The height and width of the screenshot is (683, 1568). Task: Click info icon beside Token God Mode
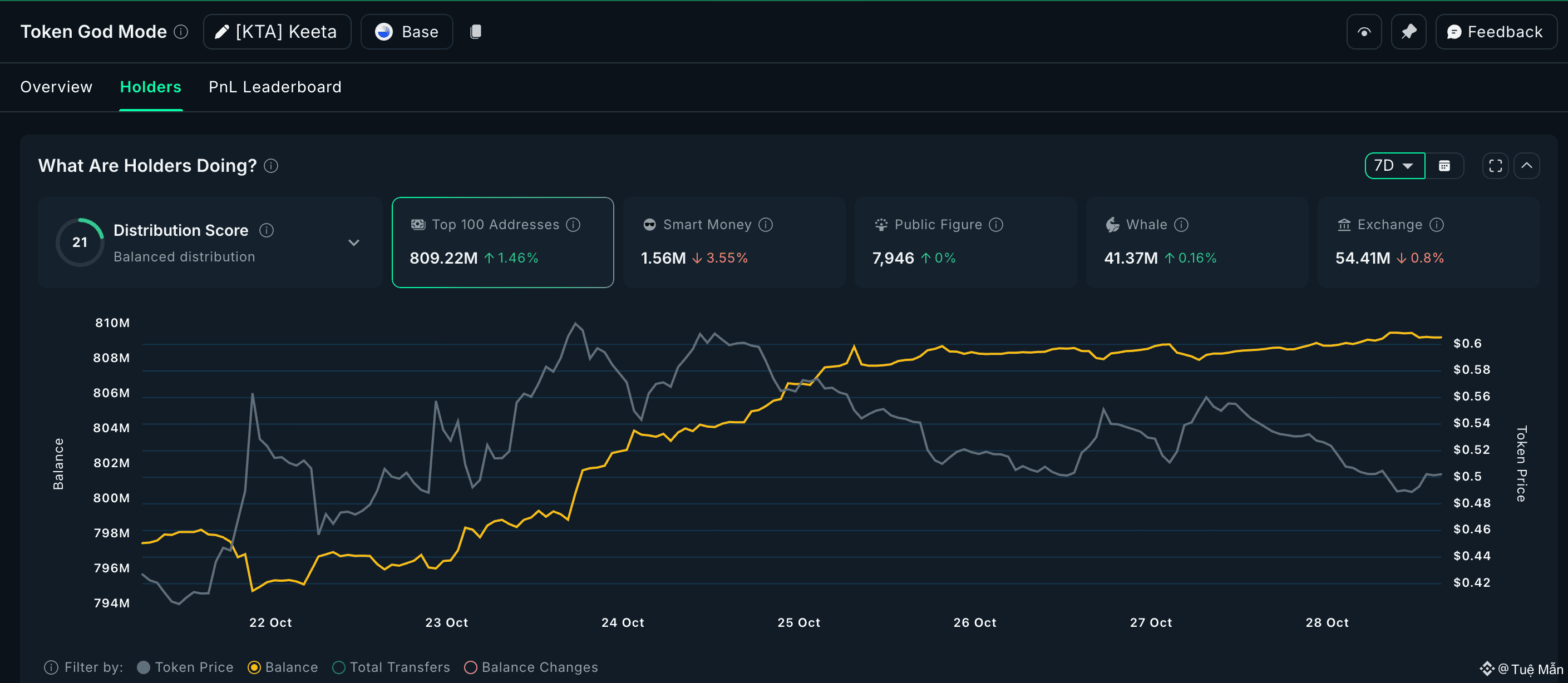pyautogui.click(x=181, y=32)
